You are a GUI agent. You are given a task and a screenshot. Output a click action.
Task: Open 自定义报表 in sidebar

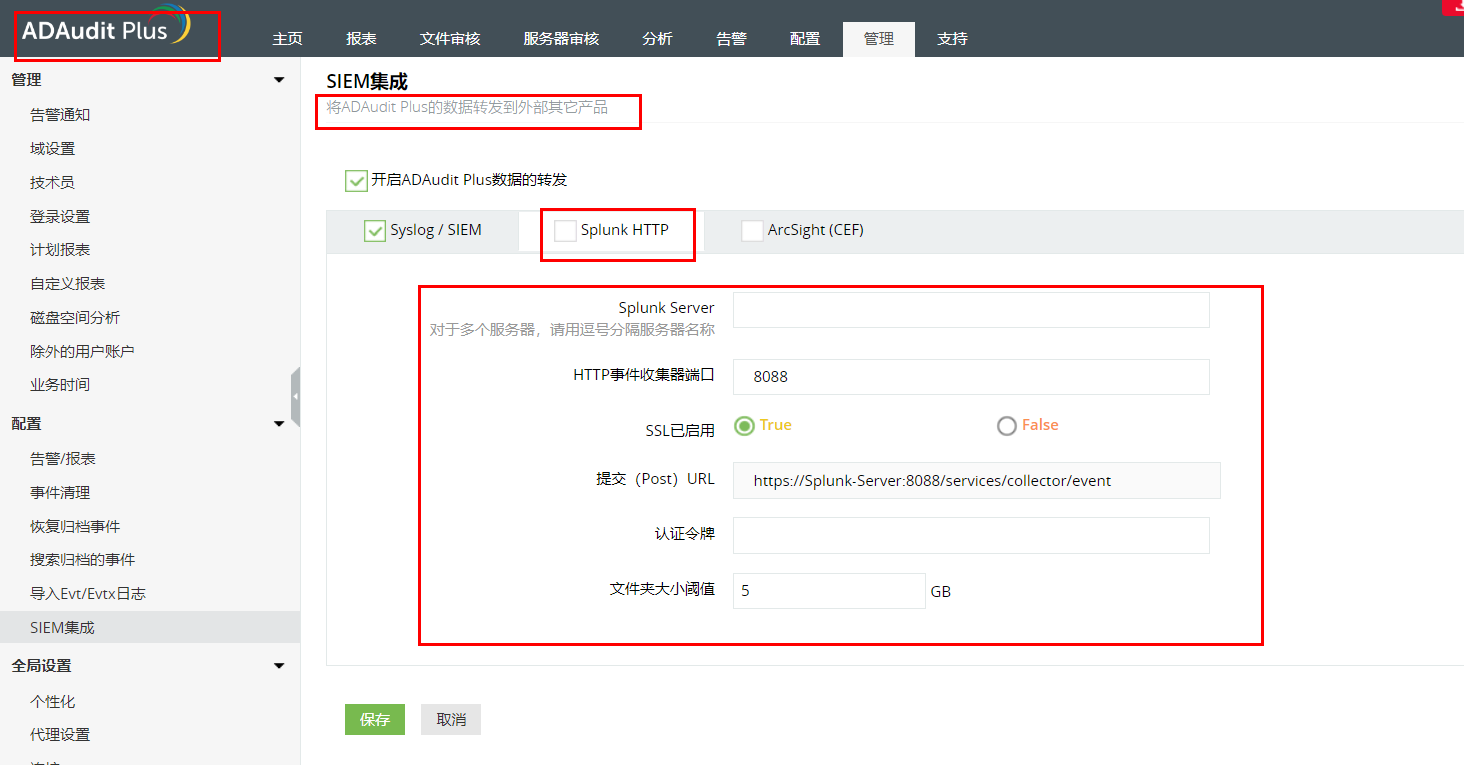68,284
